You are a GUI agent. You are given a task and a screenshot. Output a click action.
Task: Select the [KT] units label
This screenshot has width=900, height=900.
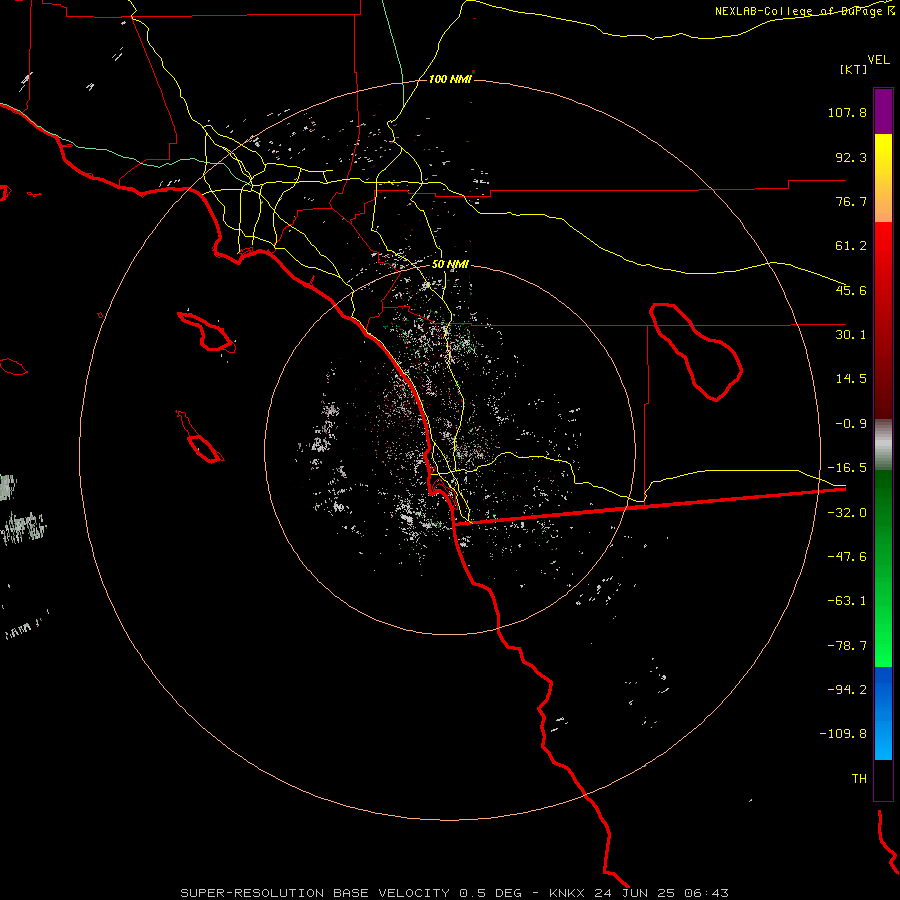pyautogui.click(x=853, y=69)
